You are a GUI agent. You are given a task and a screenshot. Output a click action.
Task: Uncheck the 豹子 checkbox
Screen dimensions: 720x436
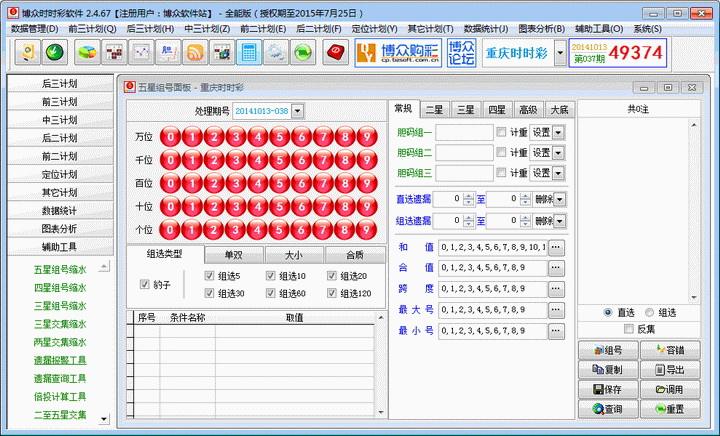tap(145, 285)
